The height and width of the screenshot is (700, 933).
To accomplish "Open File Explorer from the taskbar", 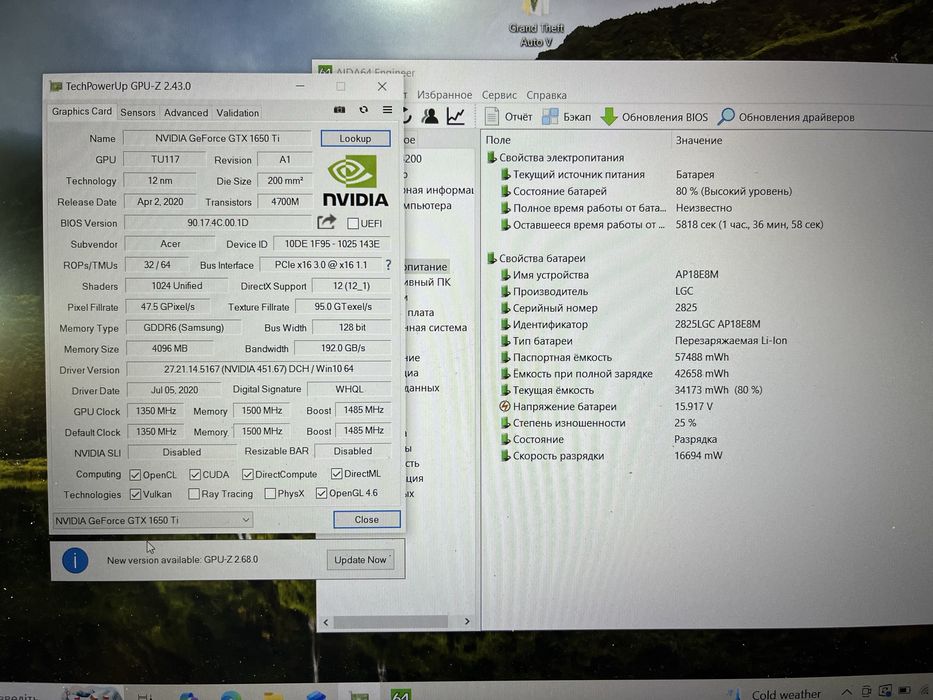I will (x=274, y=695).
